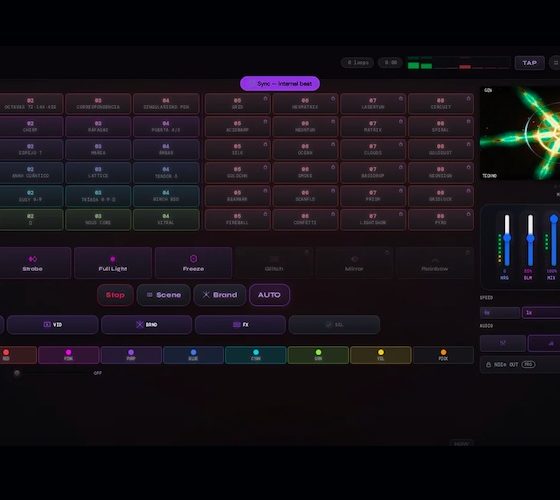Click the FX layer icon
Viewport: 560px width, 500px height.
coord(236,324)
